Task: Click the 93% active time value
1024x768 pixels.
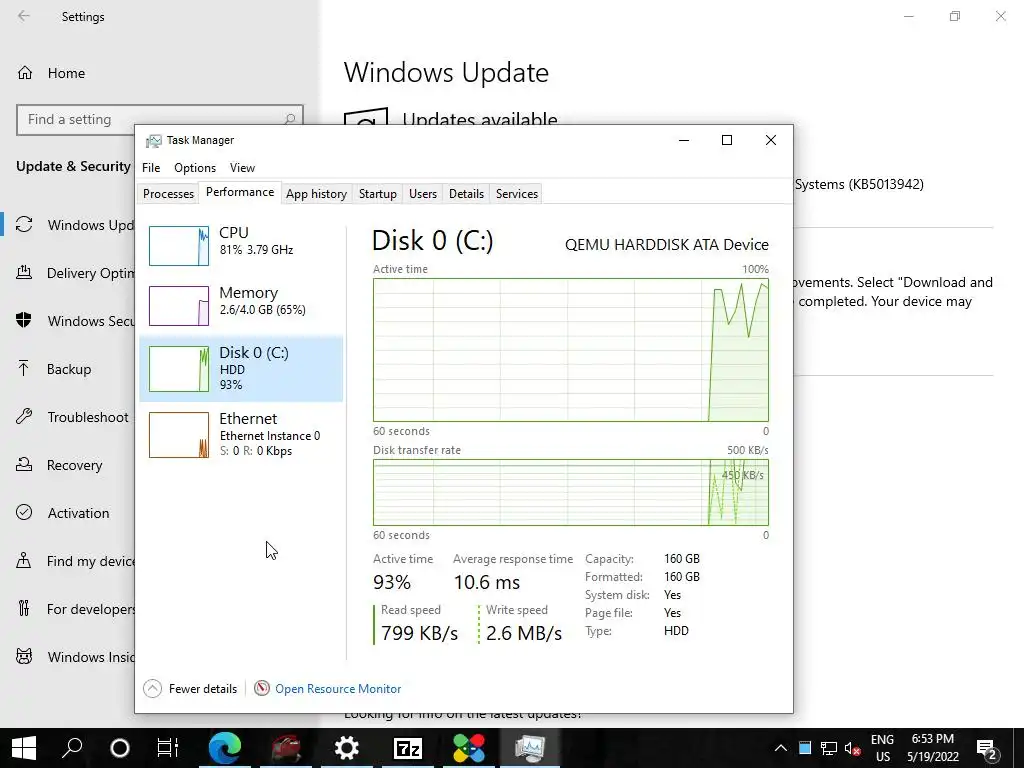Action: 392,582
